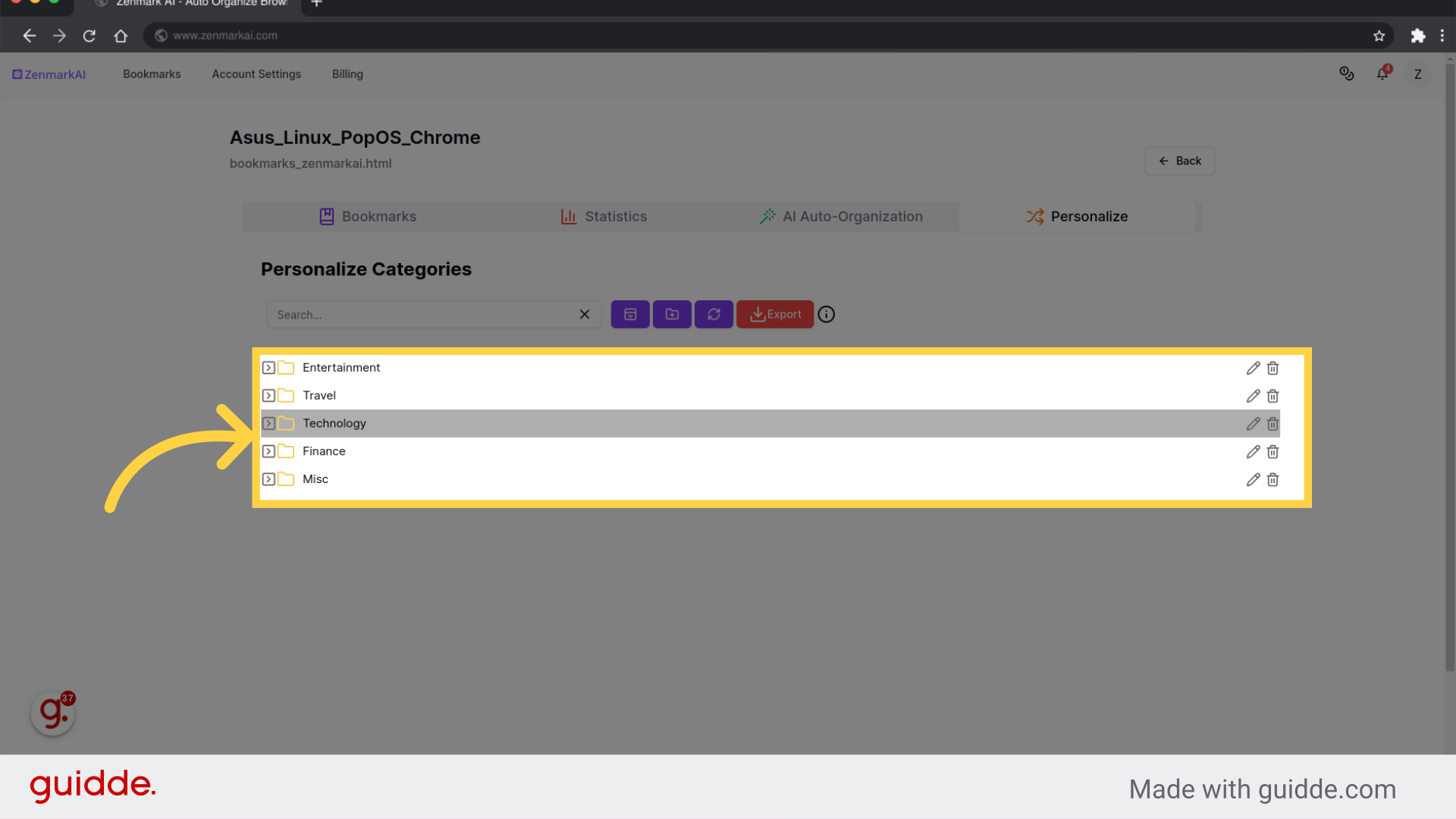The height and width of the screenshot is (819, 1456).
Task: Select the Travel category row
Action: tap(770, 396)
